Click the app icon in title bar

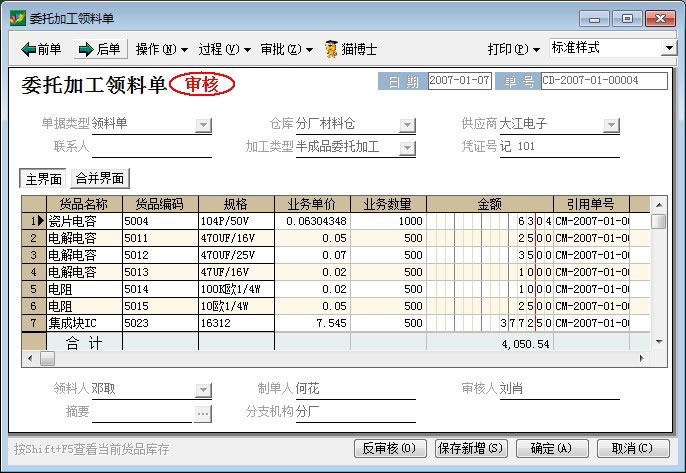tap(18, 18)
